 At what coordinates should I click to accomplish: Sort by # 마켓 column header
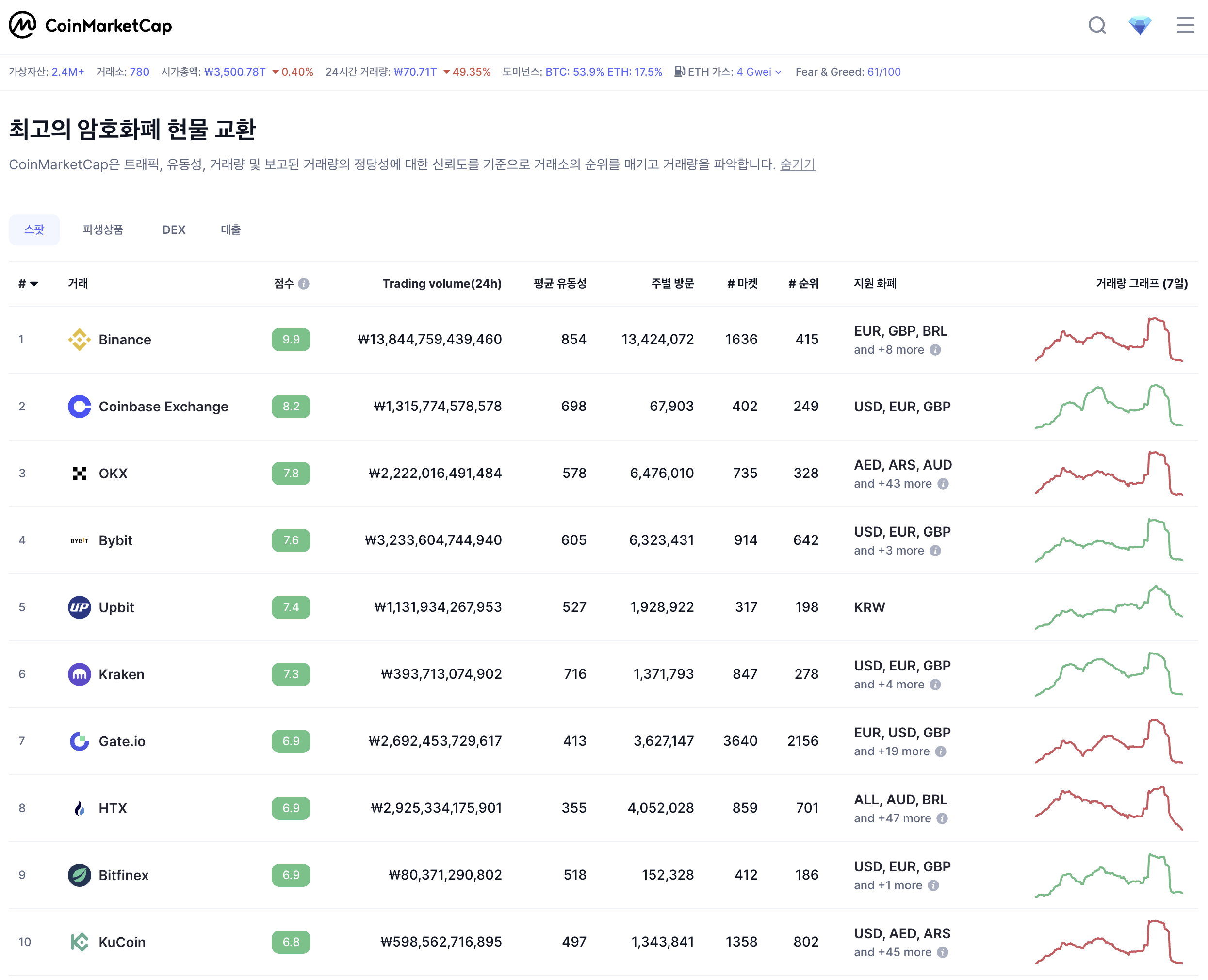pyautogui.click(x=742, y=283)
